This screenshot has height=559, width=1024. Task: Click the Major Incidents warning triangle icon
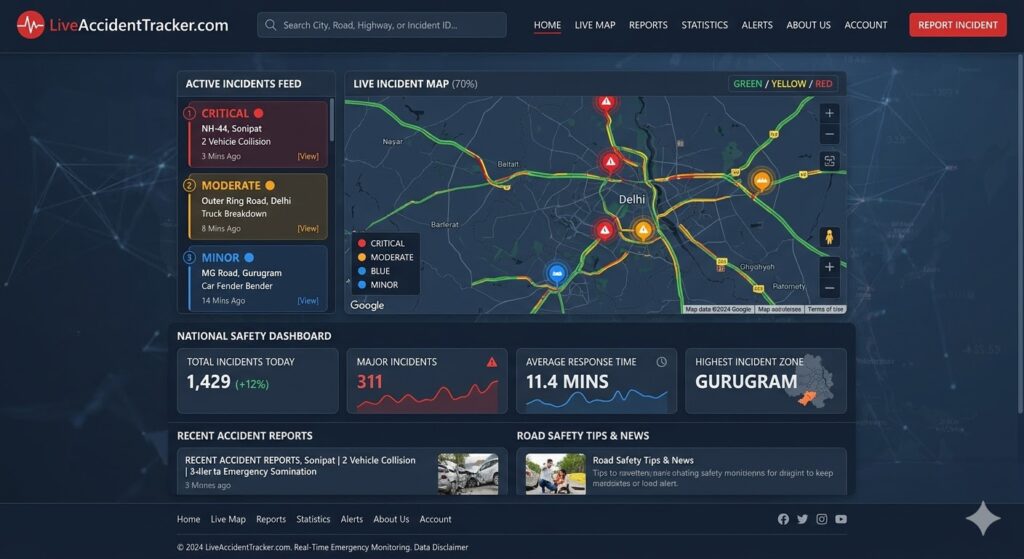tap(492, 362)
